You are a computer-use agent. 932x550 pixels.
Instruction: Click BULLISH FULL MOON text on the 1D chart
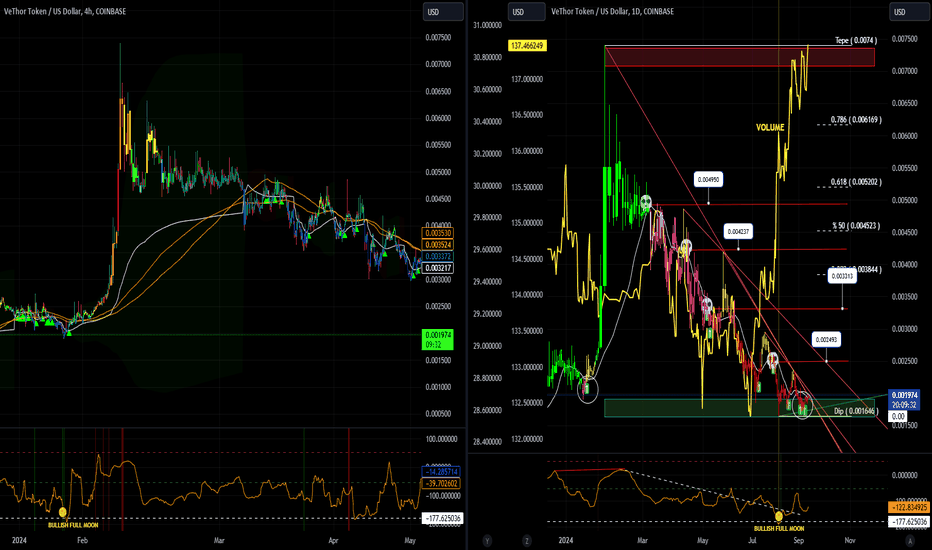tap(779, 529)
